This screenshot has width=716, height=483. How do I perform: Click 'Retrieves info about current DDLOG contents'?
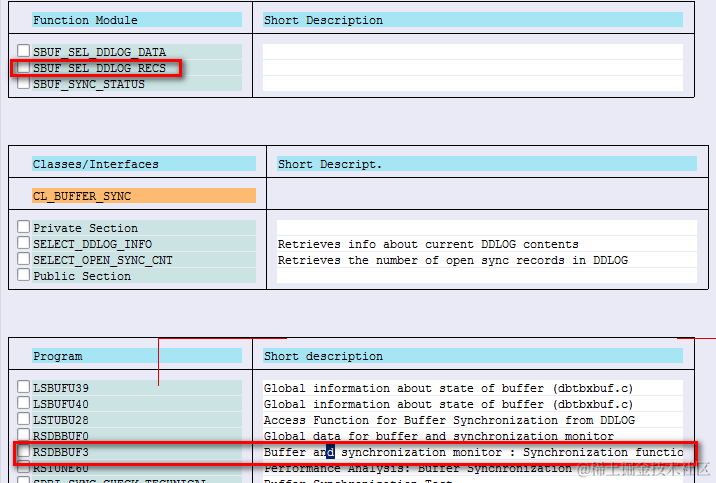coord(428,244)
